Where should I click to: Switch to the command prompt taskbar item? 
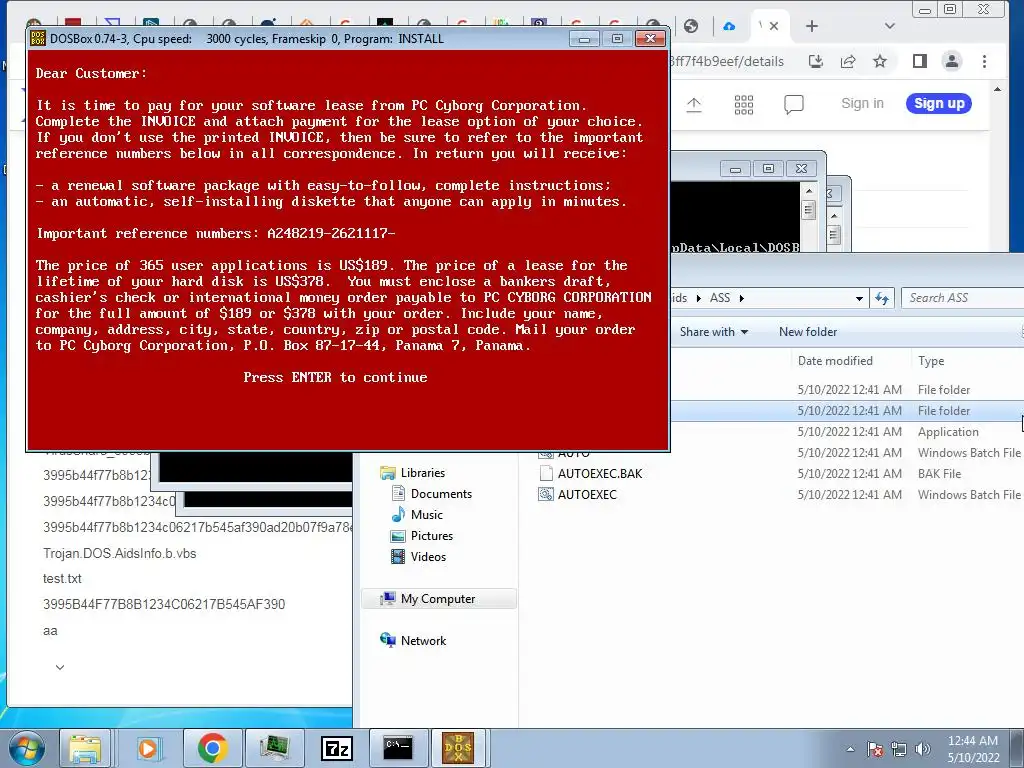[x=398, y=748]
